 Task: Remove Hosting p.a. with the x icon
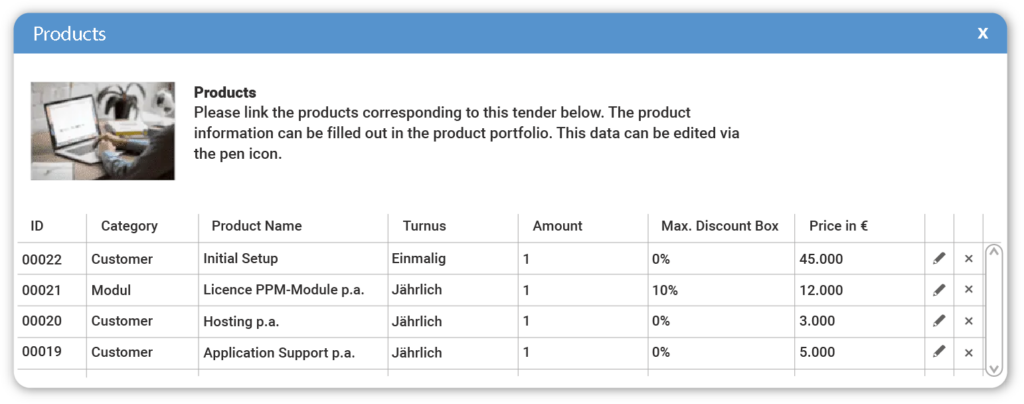(x=968, y=321)
